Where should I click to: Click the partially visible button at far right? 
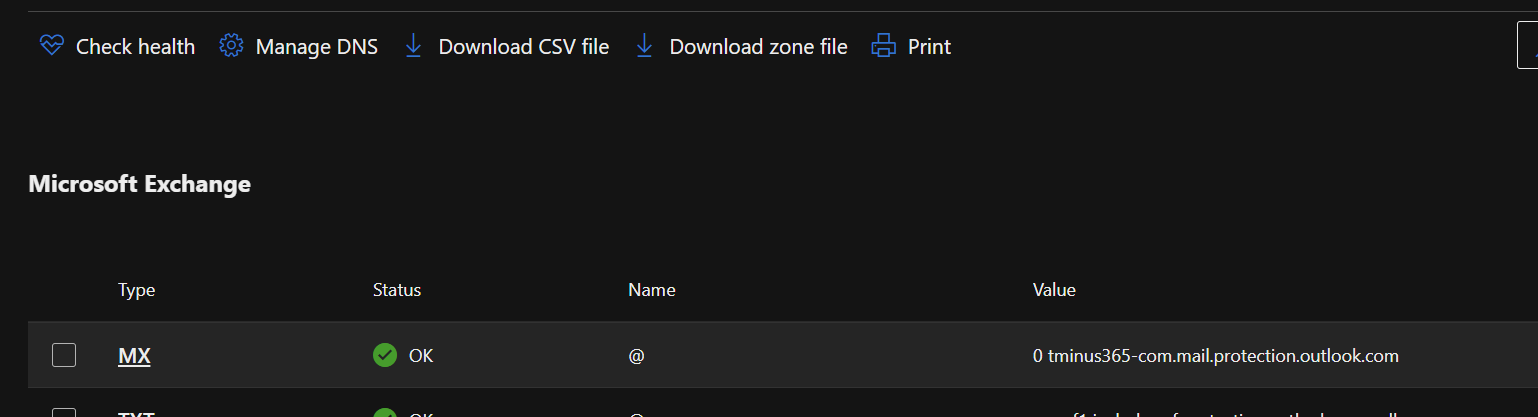1529,46
